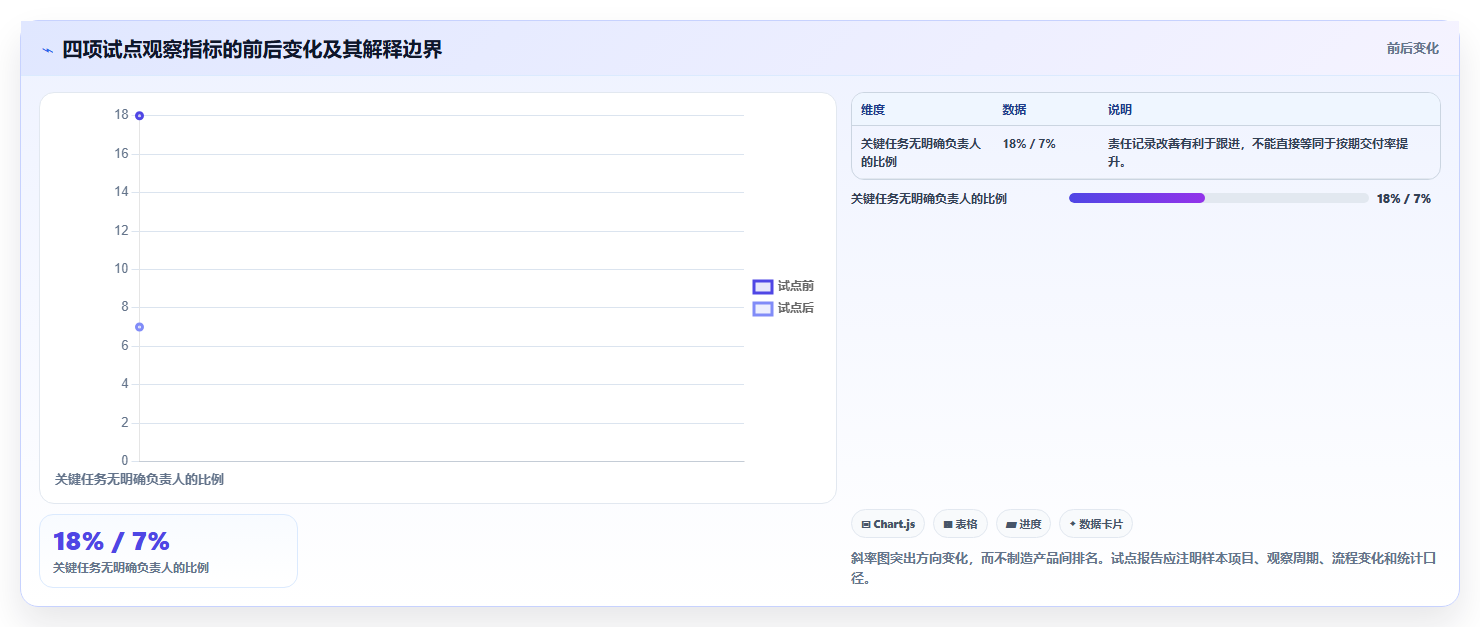This screenshot has height=627, width=1480.
Task: Click the 数据 column header
Action: [x=1014, y=110]
